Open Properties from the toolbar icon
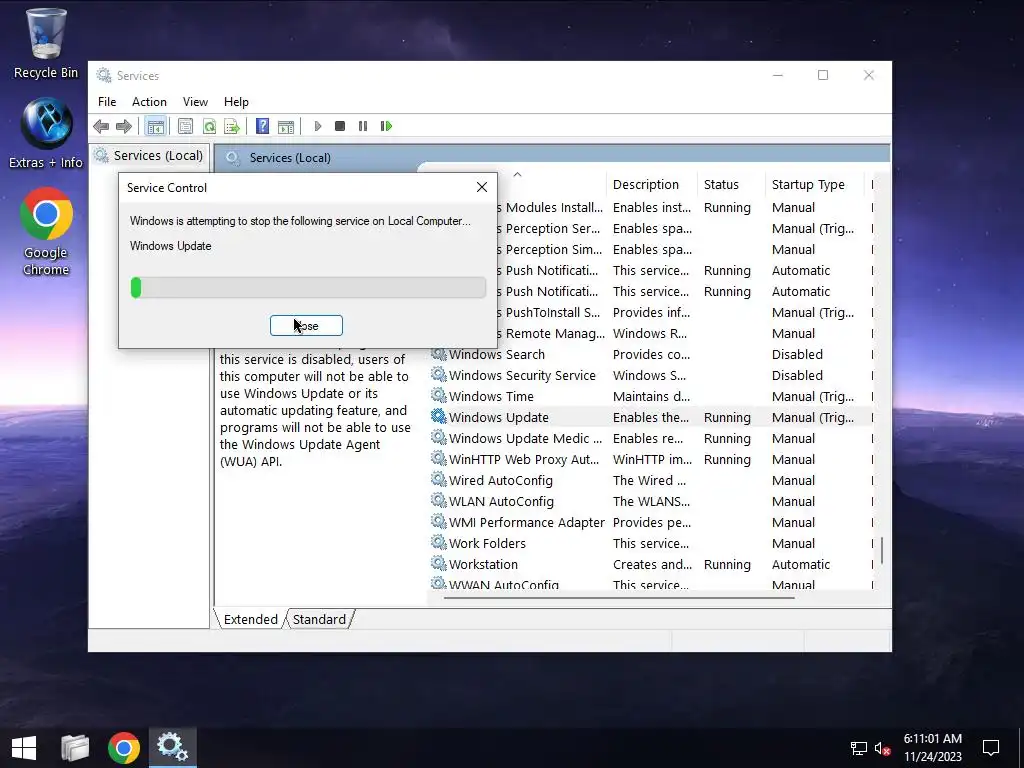 pos(185,126)
